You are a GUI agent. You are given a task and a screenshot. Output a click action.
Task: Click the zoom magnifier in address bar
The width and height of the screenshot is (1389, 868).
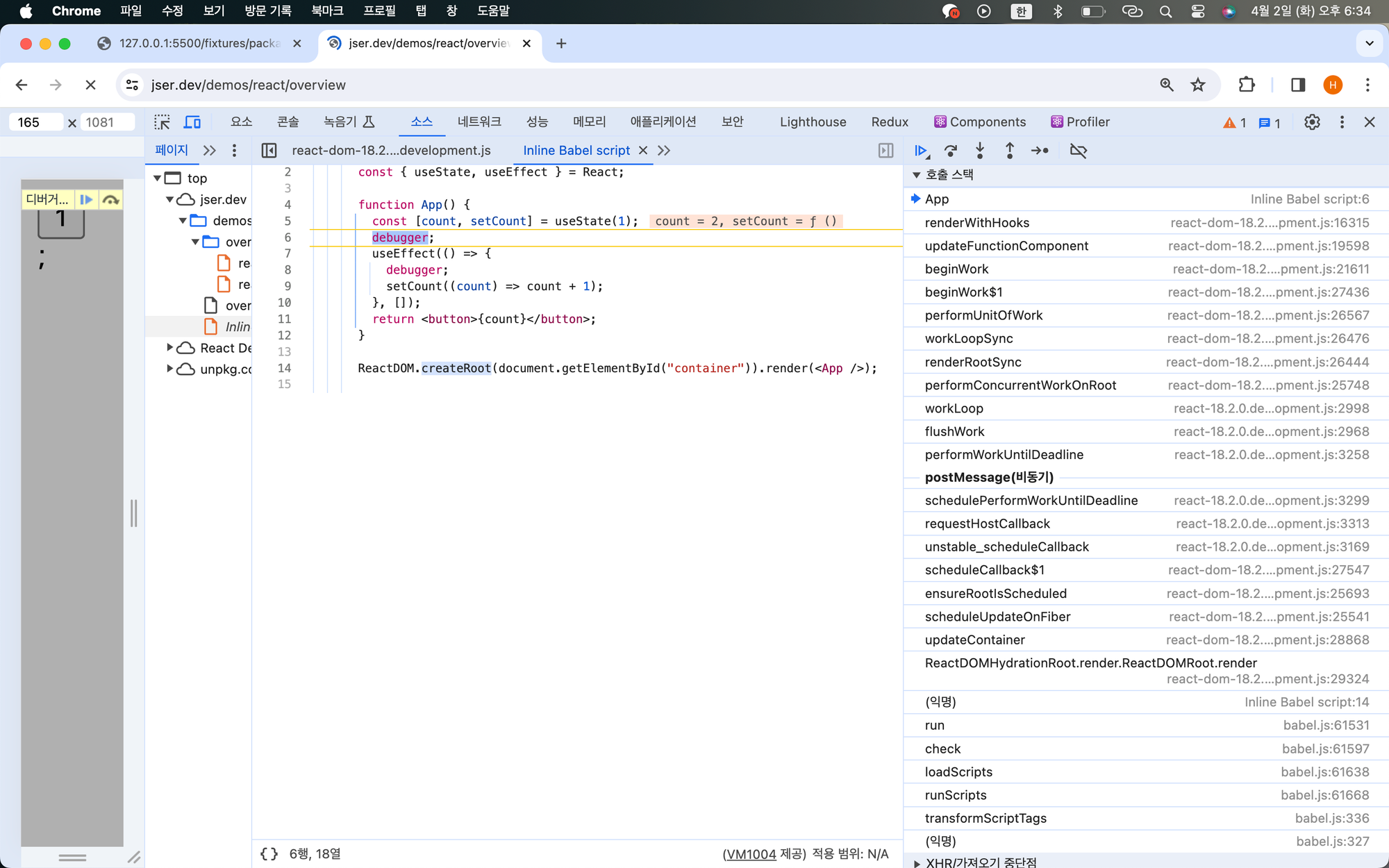click(x=1167, y=85)
